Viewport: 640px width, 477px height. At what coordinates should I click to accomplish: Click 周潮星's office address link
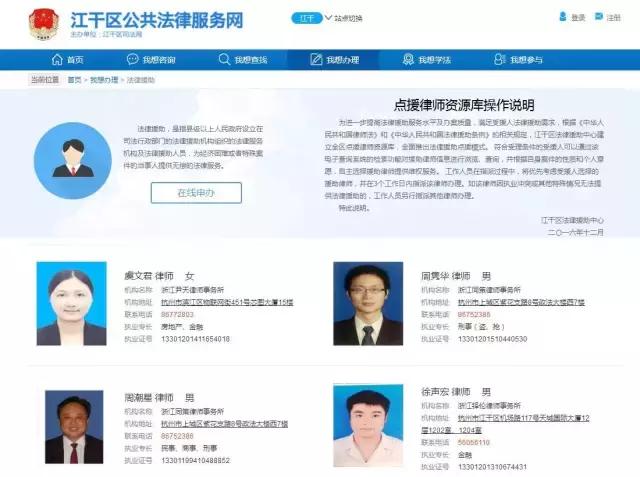pos(224,424)
